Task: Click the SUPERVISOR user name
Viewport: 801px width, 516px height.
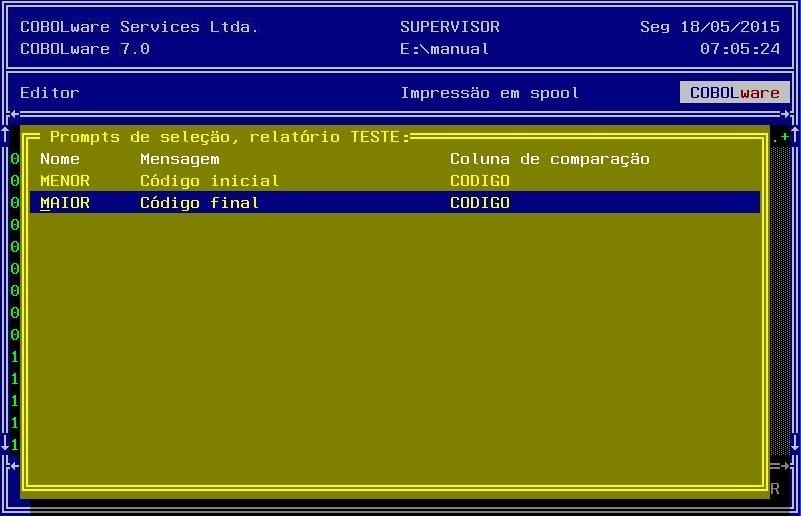Action: tap(450, 27)
